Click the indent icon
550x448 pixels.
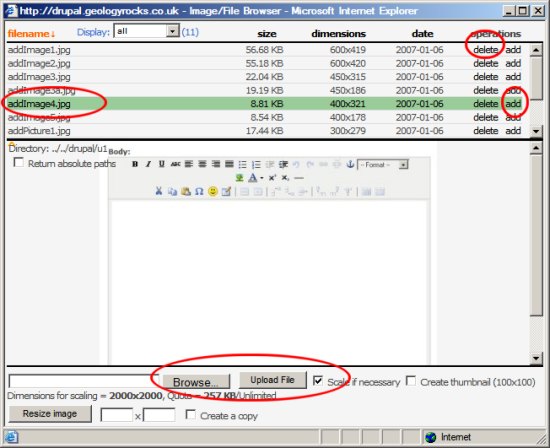[x=283, y=164]
